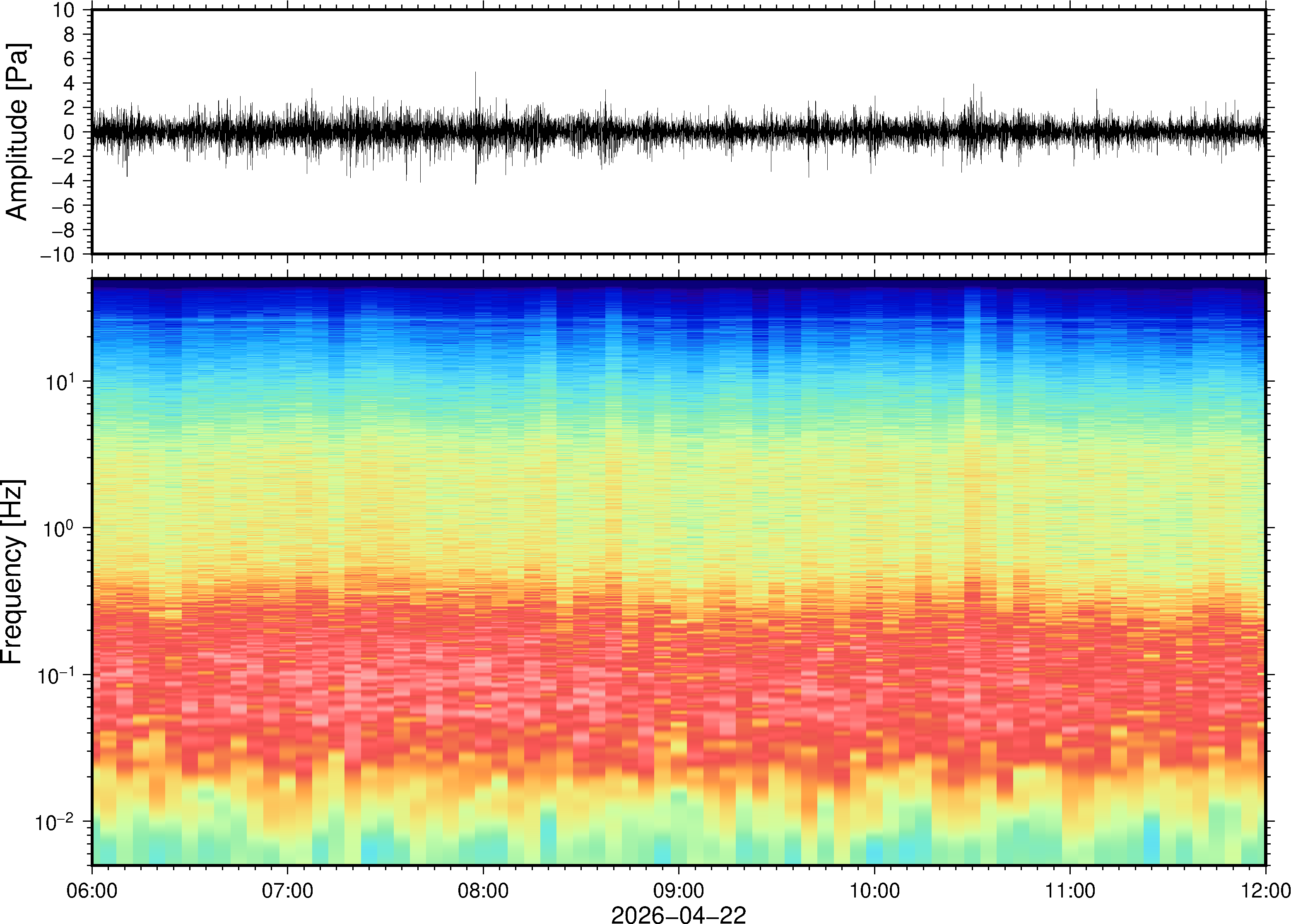Click the 07:00 time axis label
The image size is (1291, 924).
pyautogui.click(x=287, y=890)
